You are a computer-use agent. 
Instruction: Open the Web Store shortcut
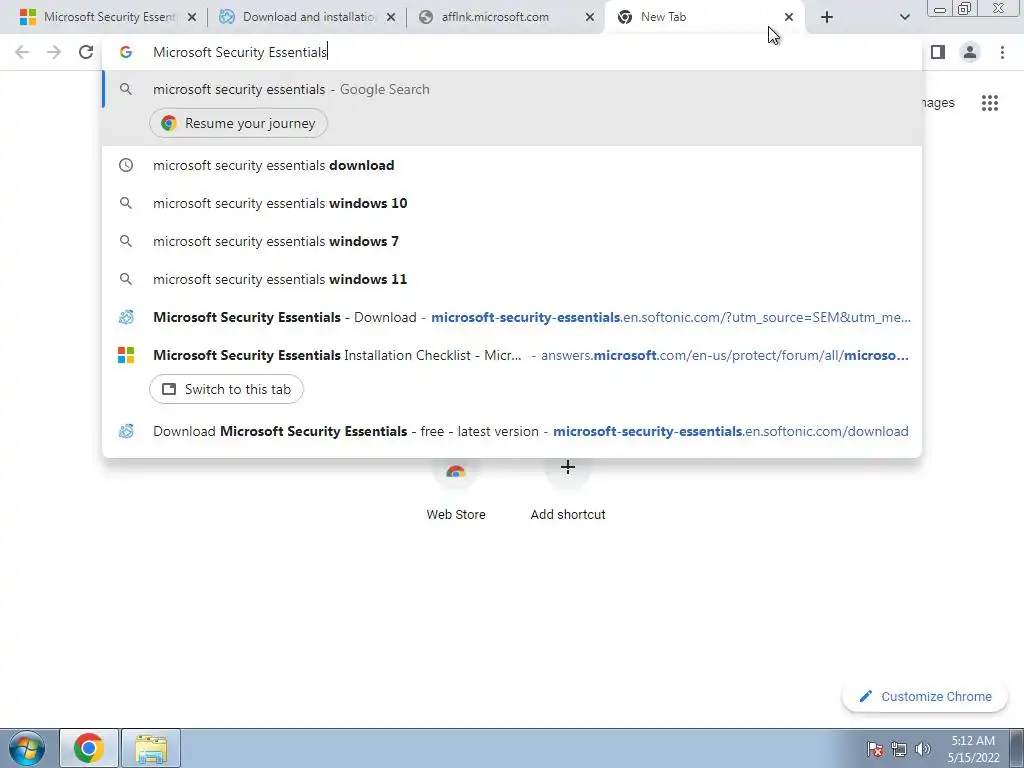(456, 490)
